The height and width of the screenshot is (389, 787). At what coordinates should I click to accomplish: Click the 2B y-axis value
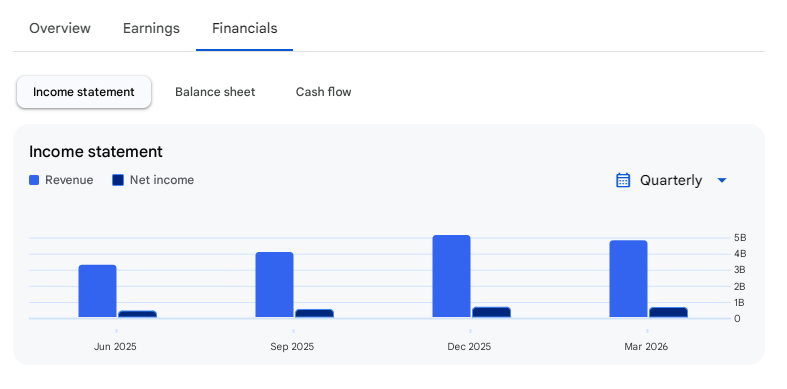click(x=740, y=287)
